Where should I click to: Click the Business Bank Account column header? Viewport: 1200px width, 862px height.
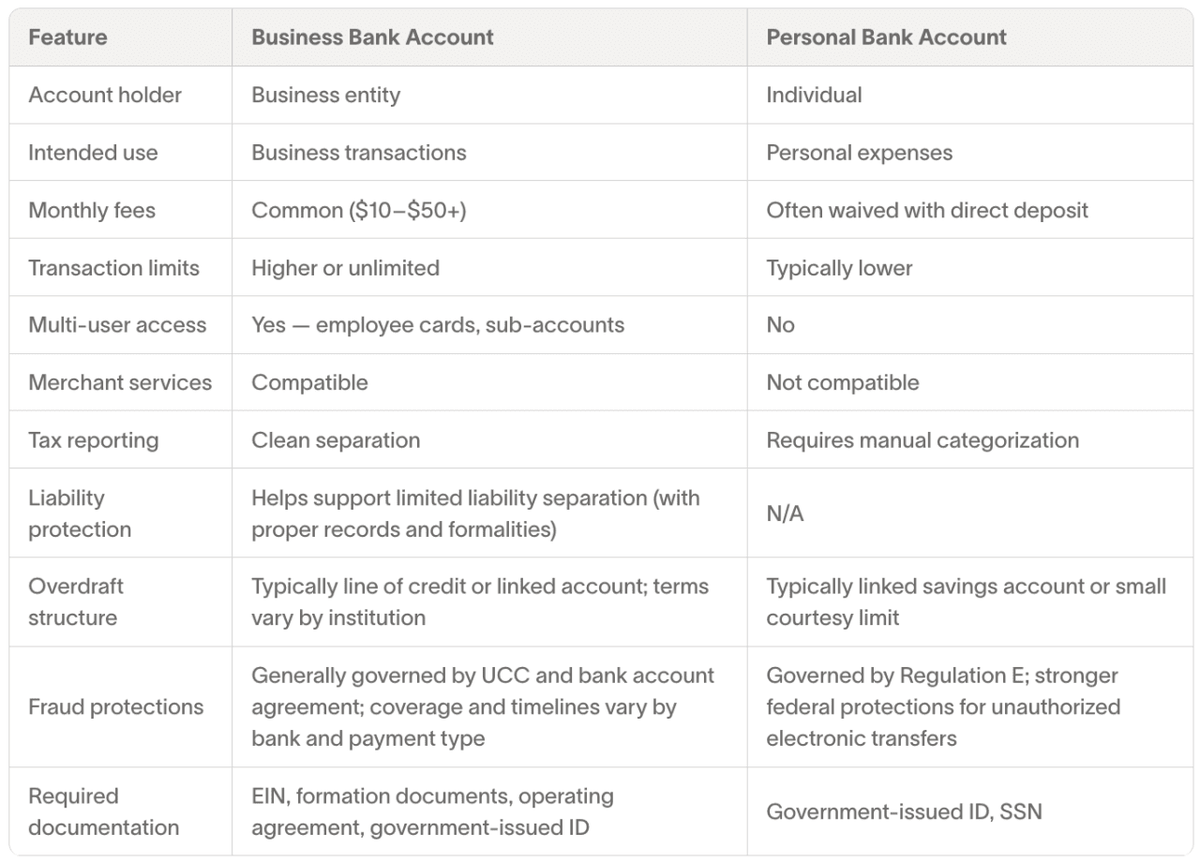[x=372, y=38]
